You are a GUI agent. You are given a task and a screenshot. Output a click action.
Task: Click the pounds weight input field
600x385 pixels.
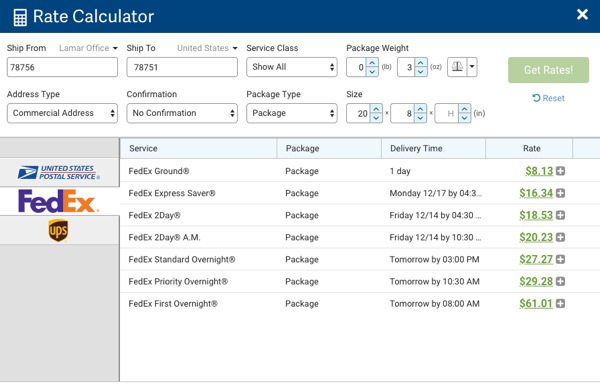[357, 67]
